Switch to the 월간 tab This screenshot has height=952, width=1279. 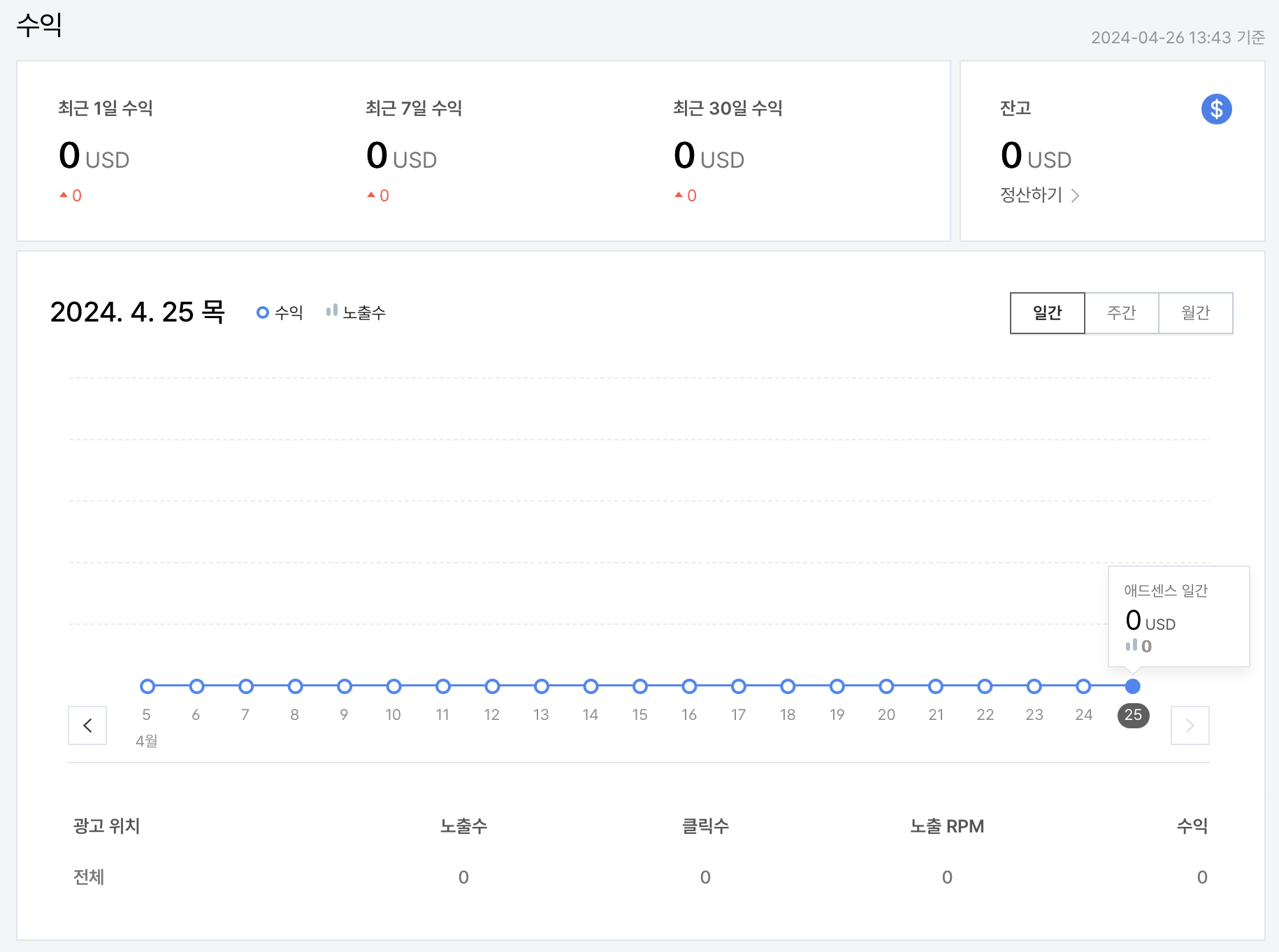(1196, 313)
